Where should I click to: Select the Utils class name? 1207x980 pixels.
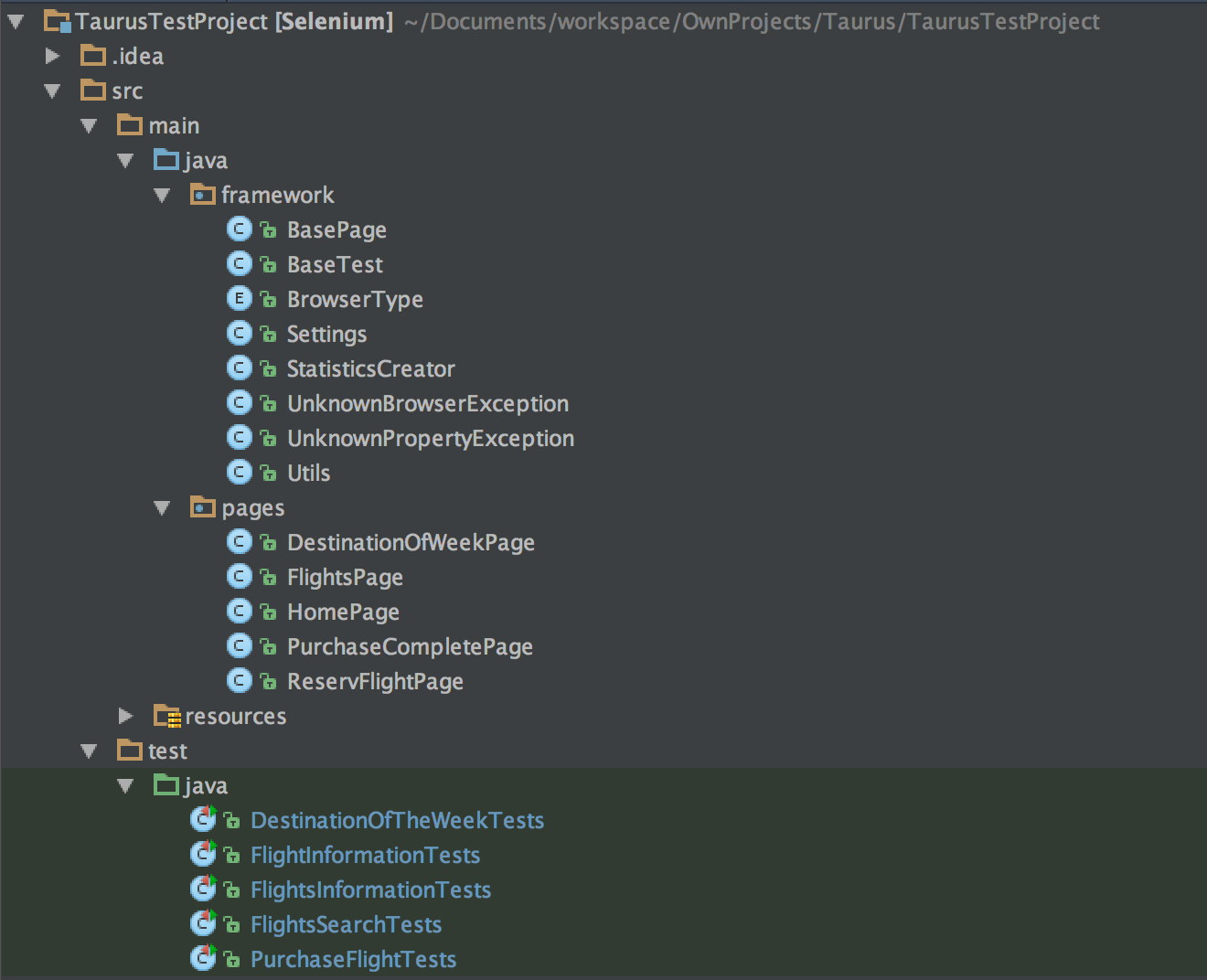[308, 474]
